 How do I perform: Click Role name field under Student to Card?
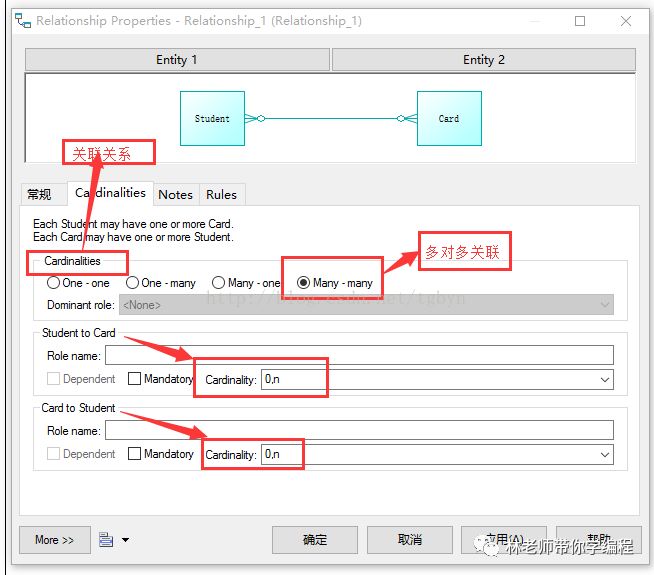359,355
